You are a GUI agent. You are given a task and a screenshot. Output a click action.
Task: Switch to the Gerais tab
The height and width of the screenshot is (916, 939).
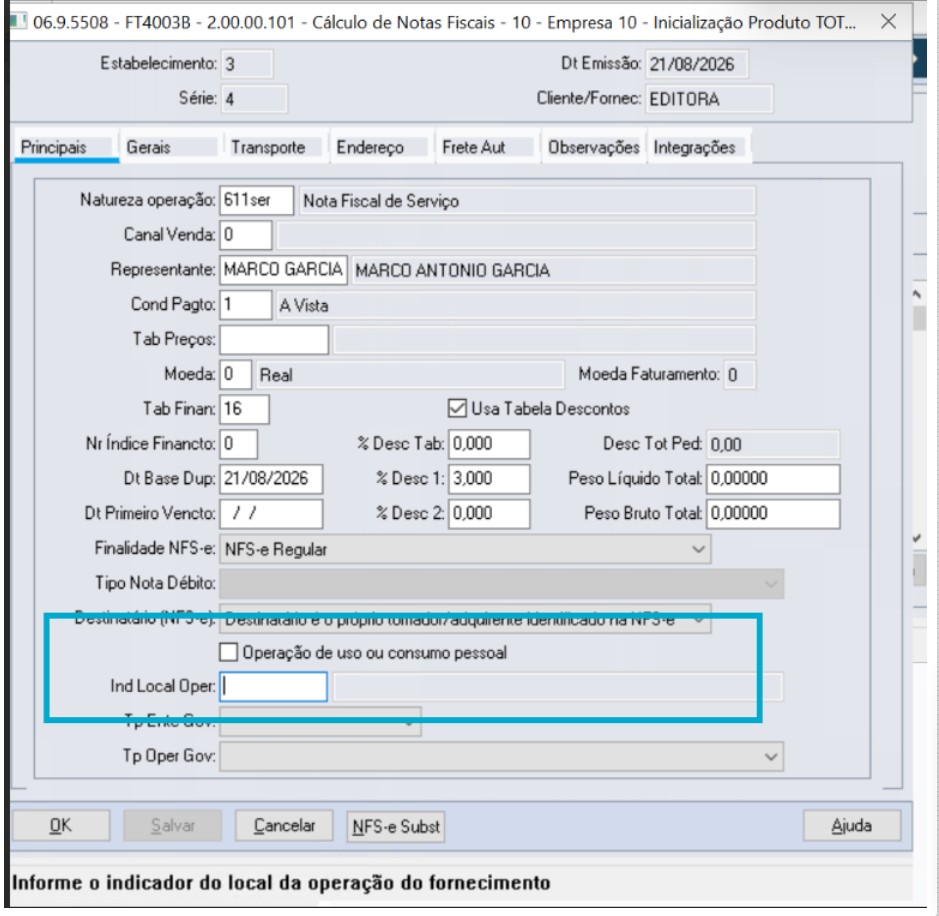pyautogui.click(x=170, y=147)
